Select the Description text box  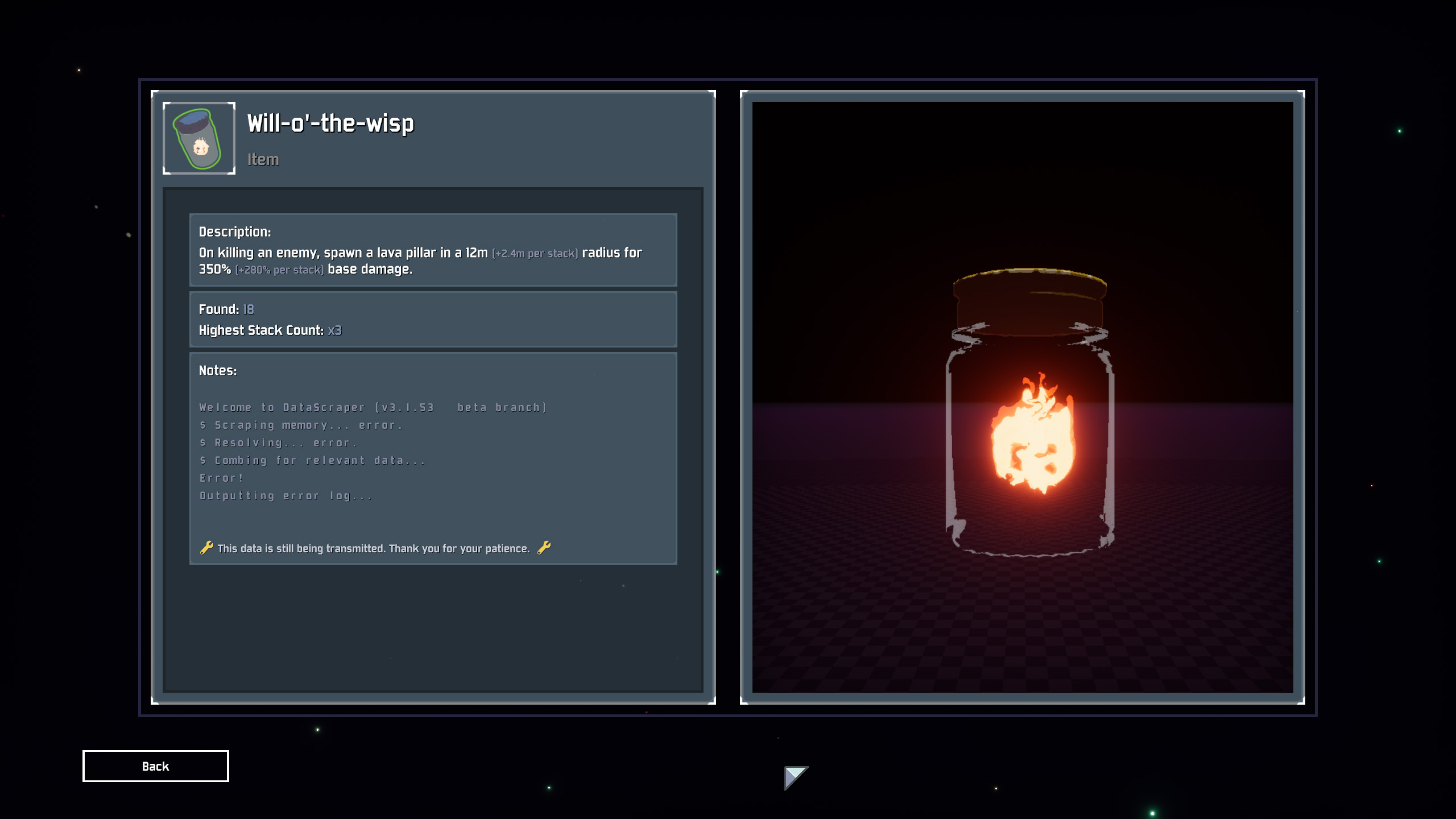tap(433, 250)
